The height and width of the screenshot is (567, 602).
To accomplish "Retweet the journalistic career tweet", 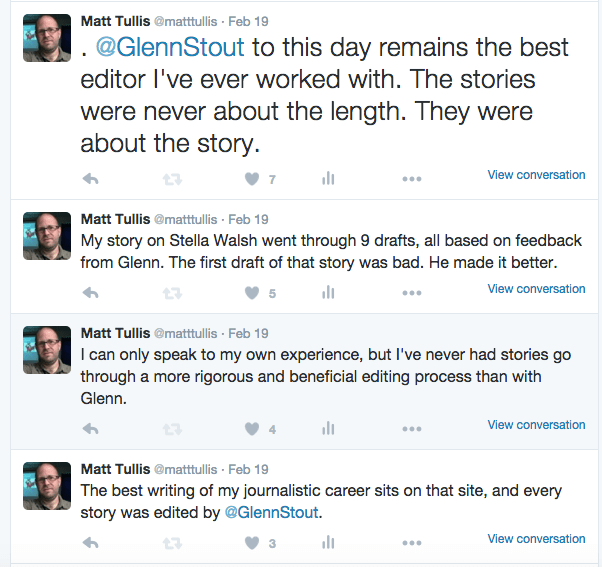I will point(171,543).
